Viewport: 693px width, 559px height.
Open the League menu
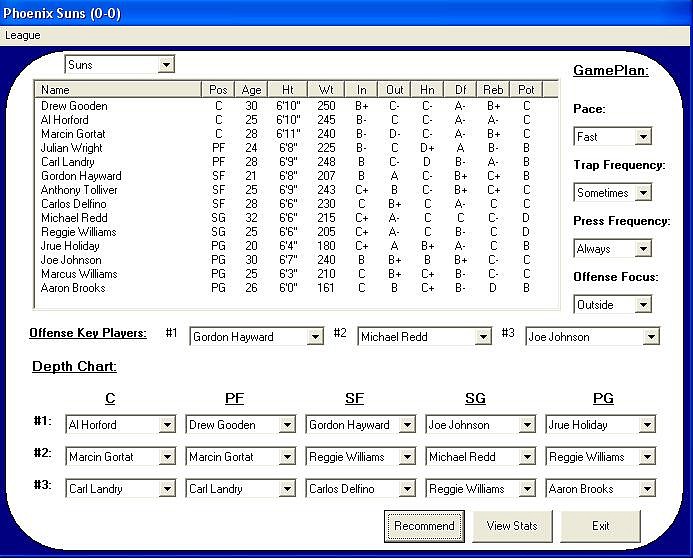[23, 35]
